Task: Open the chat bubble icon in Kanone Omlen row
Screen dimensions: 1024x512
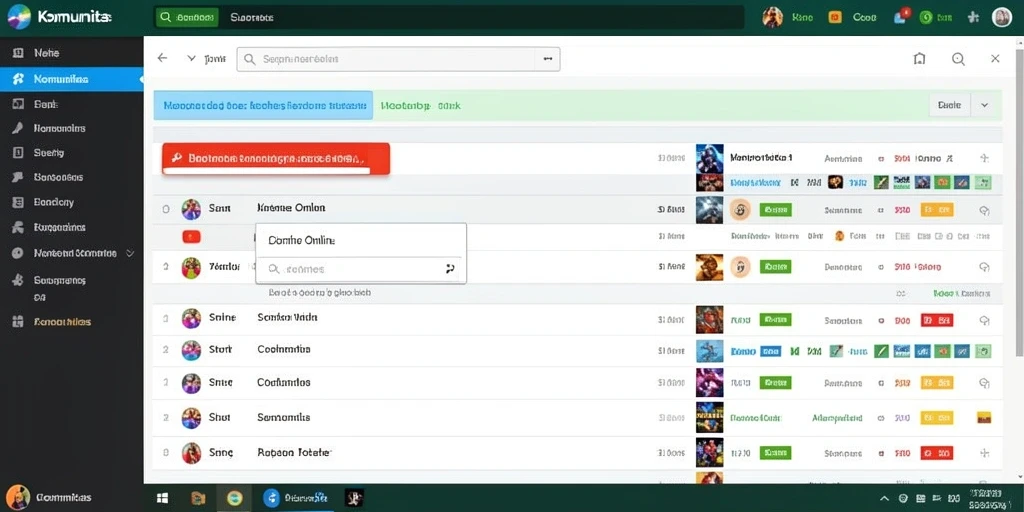Action: pyautogui.click(x=985, y=210)
